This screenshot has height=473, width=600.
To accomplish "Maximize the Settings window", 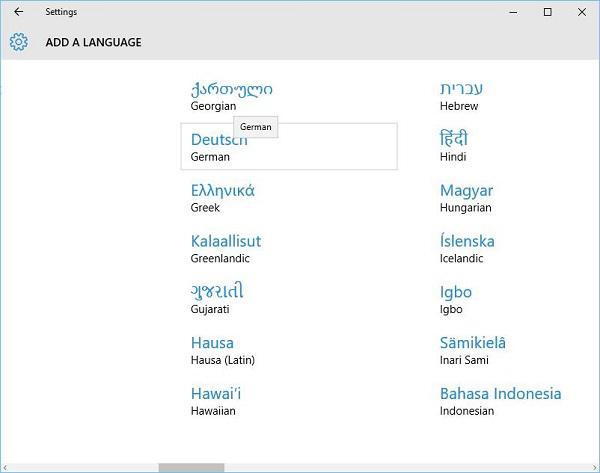I will pos(548,12).
